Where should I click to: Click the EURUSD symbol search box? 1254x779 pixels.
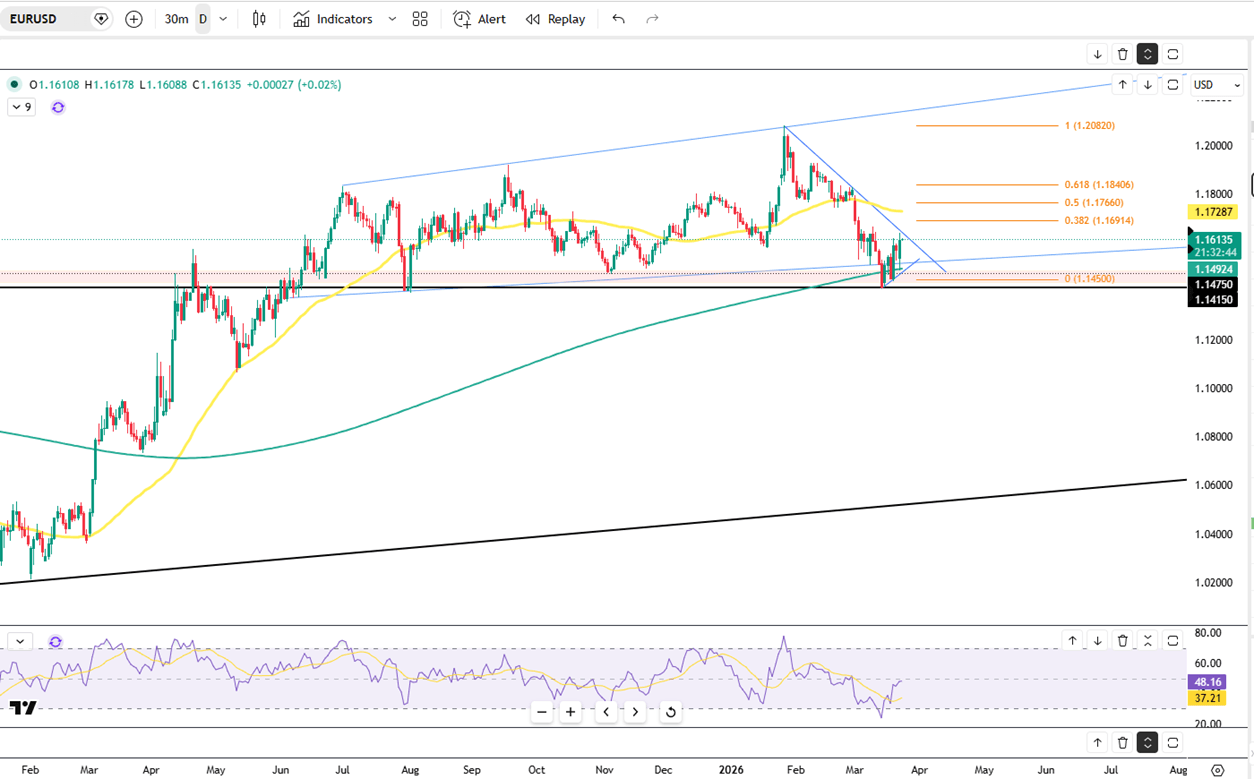[50, 19]
